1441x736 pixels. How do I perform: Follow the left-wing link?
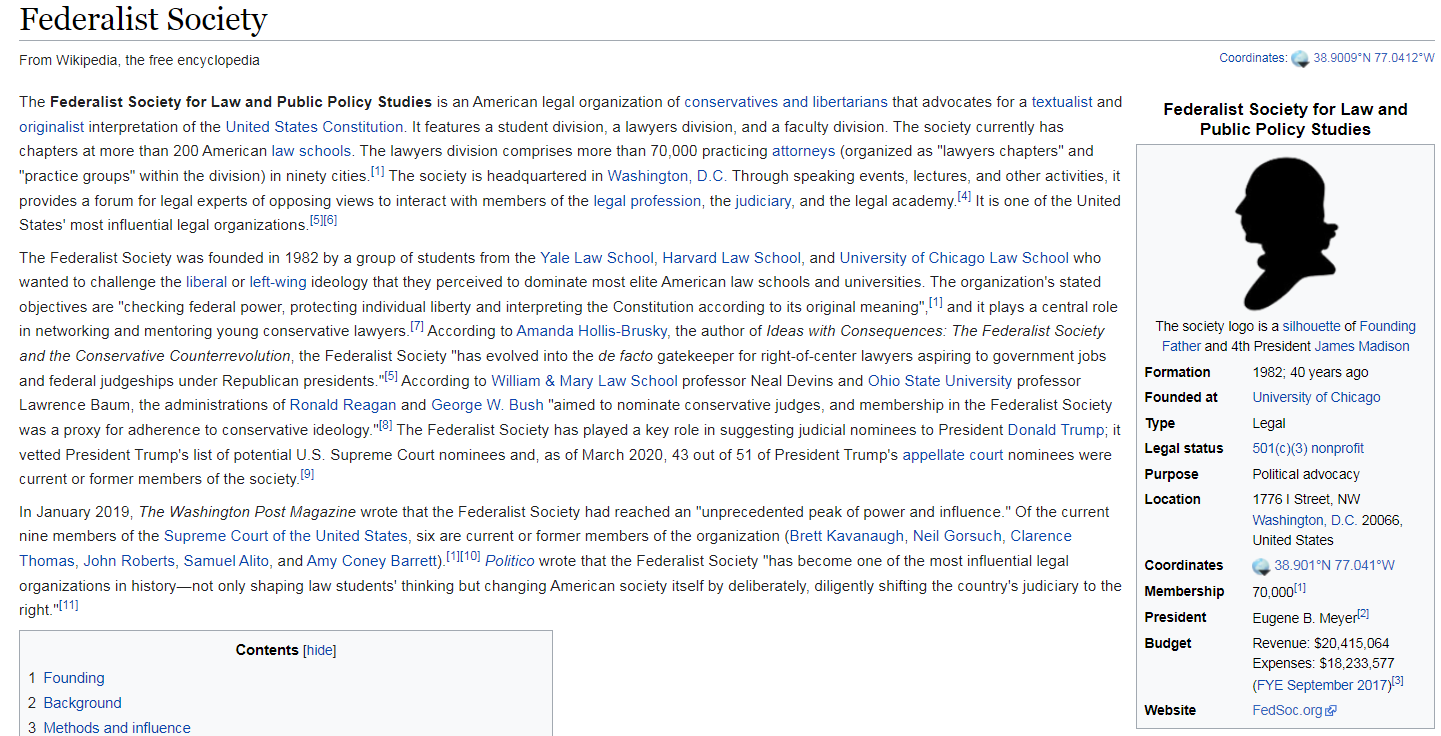pyautogui.click(x=278, y=282)
